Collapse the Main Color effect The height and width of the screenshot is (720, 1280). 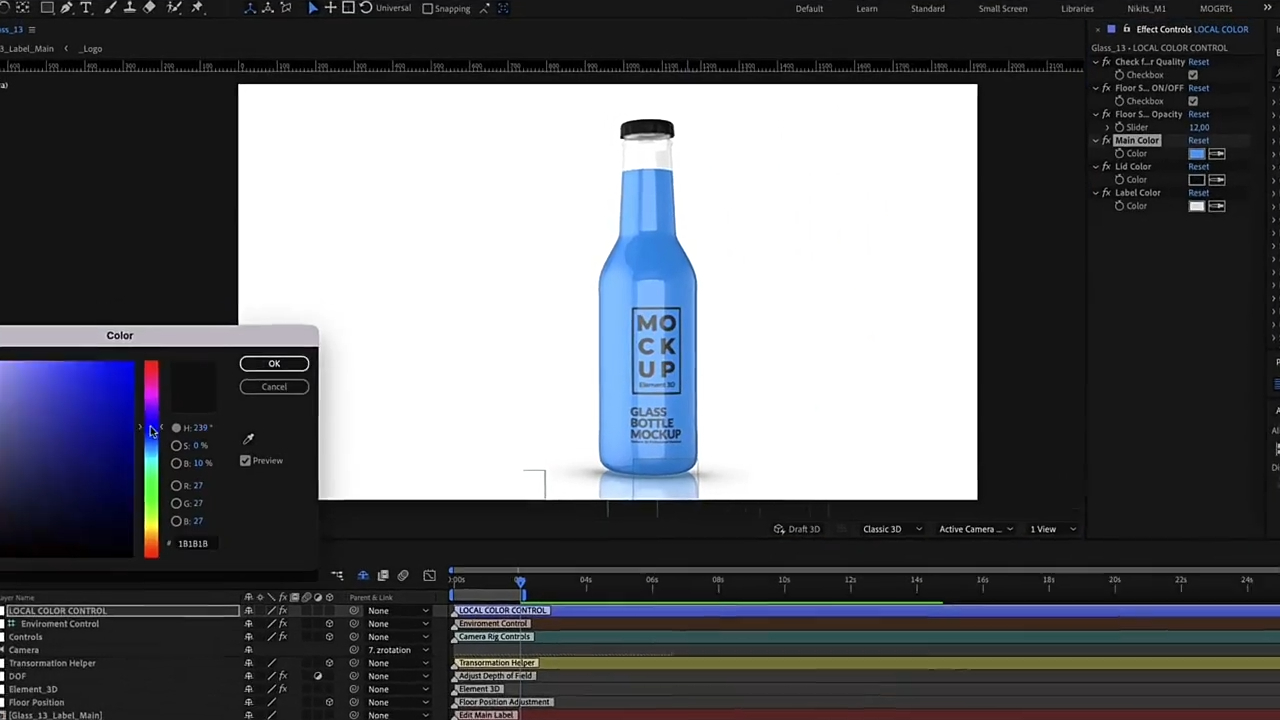click(x=1095, y=141)
